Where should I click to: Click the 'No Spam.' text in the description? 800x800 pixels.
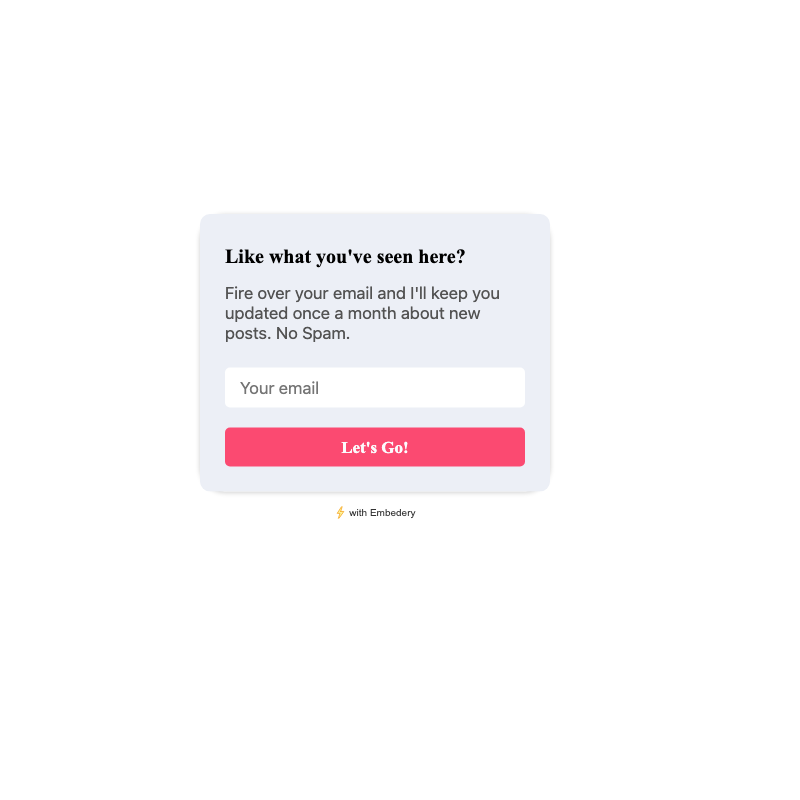[313, 333]
